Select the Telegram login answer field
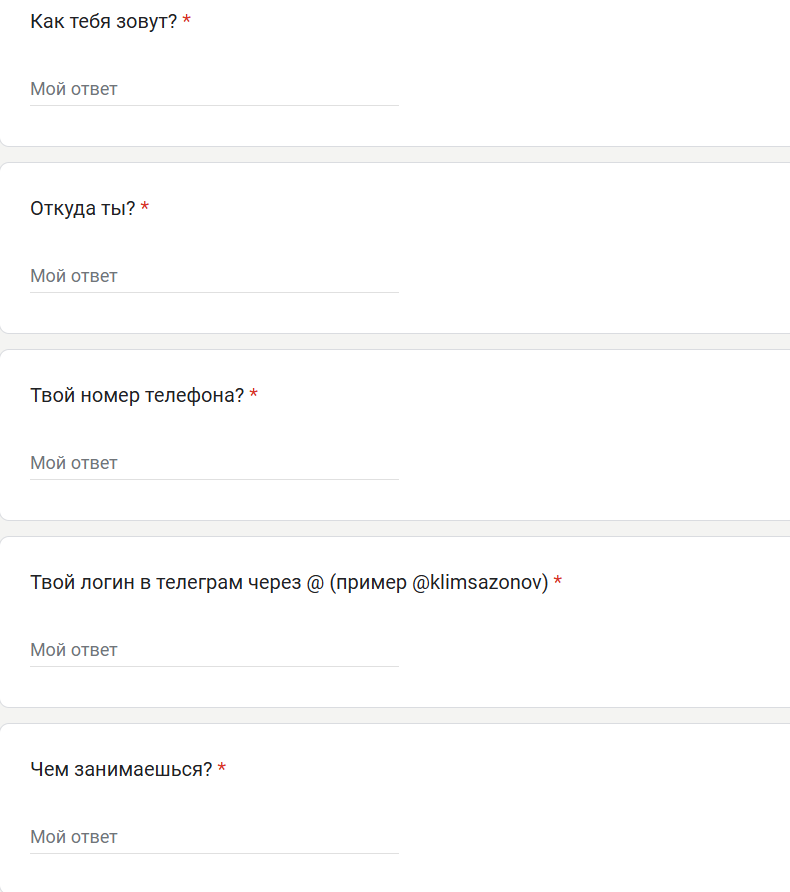790x892 pixels. click(214, 650)
